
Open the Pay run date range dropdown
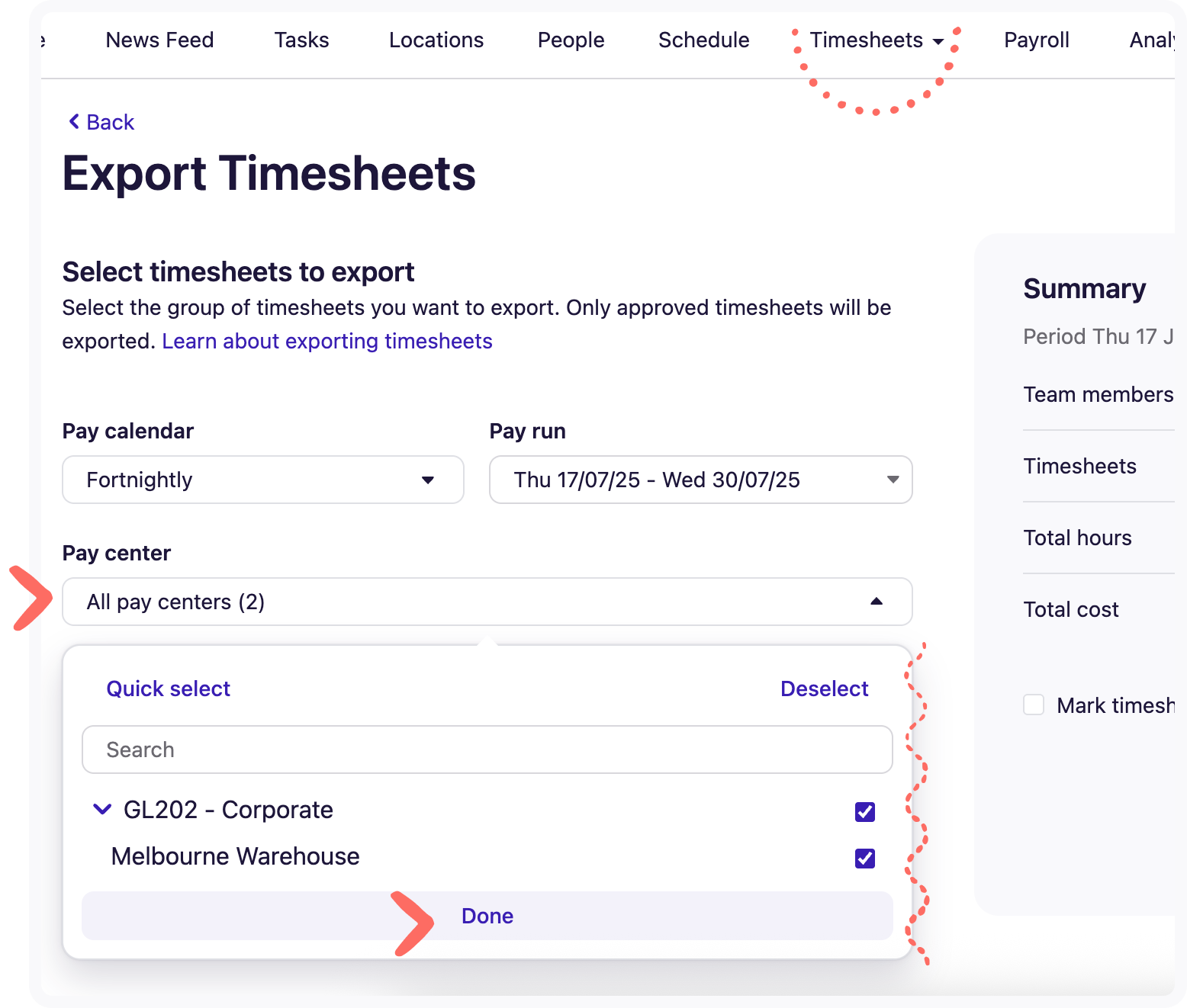click(x=700, y=480)
